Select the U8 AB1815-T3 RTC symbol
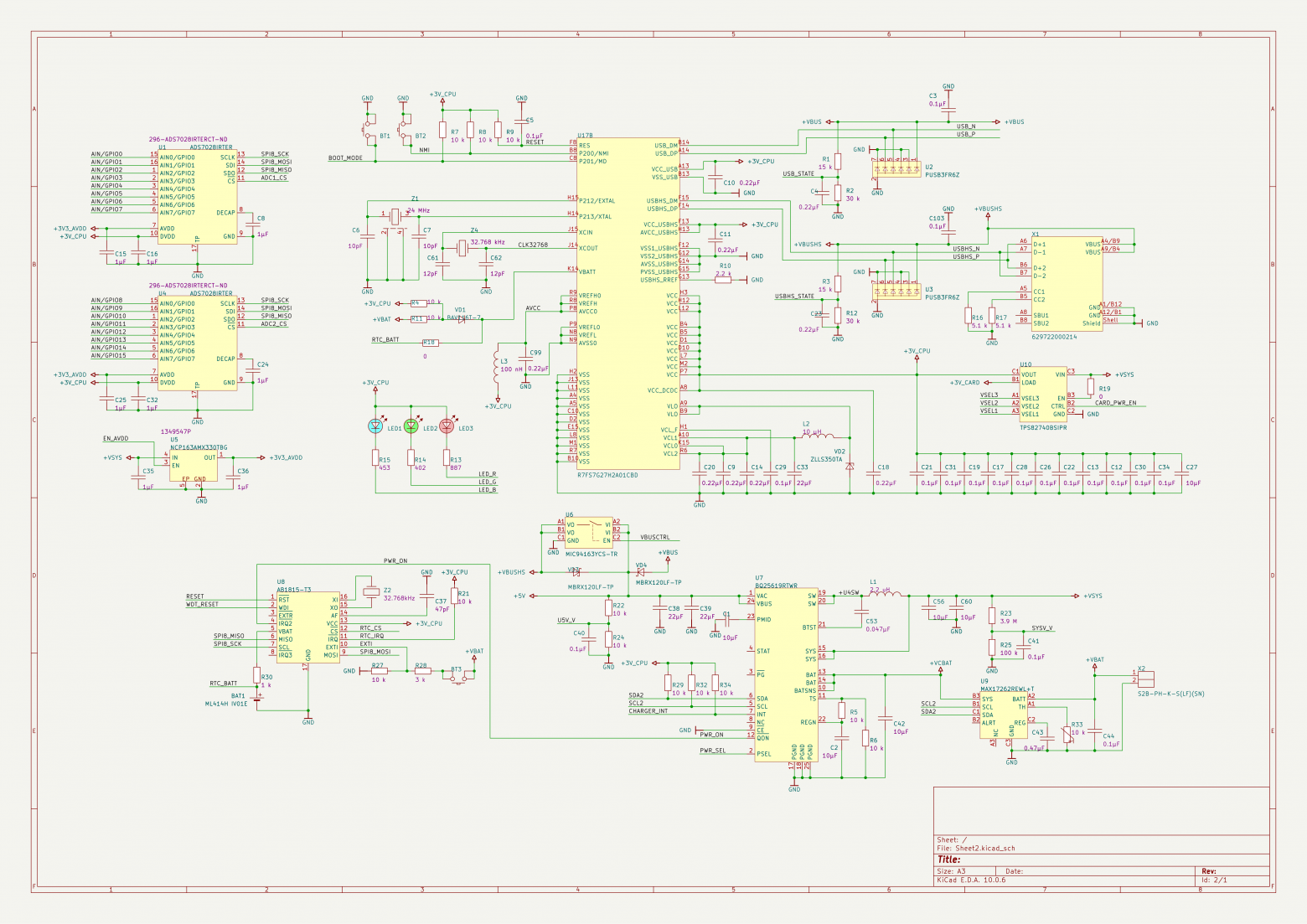Screen dimensions: 1307x924 [x=308, y=627]
